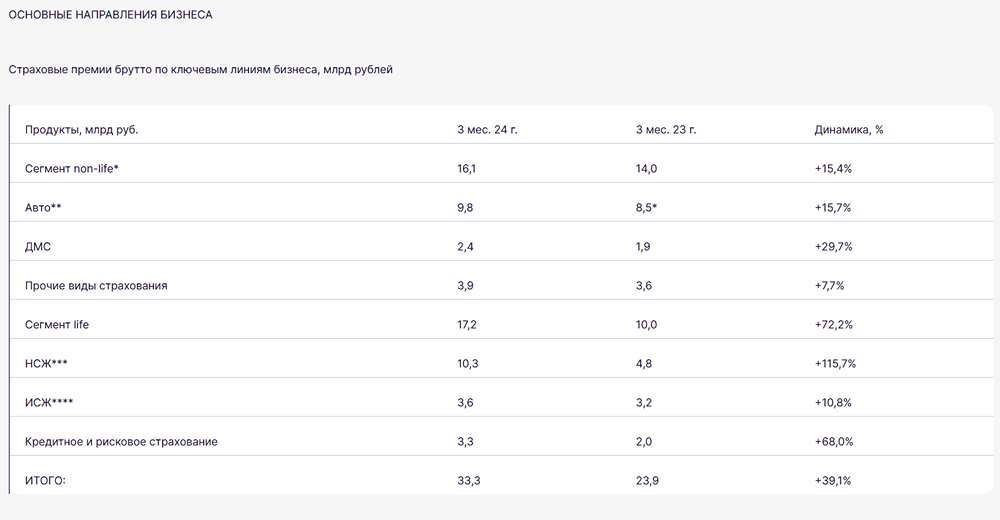1000x520 pixels.
Task: Click the 'ИСЖ****' row label
Action: (x=49, y=403)
